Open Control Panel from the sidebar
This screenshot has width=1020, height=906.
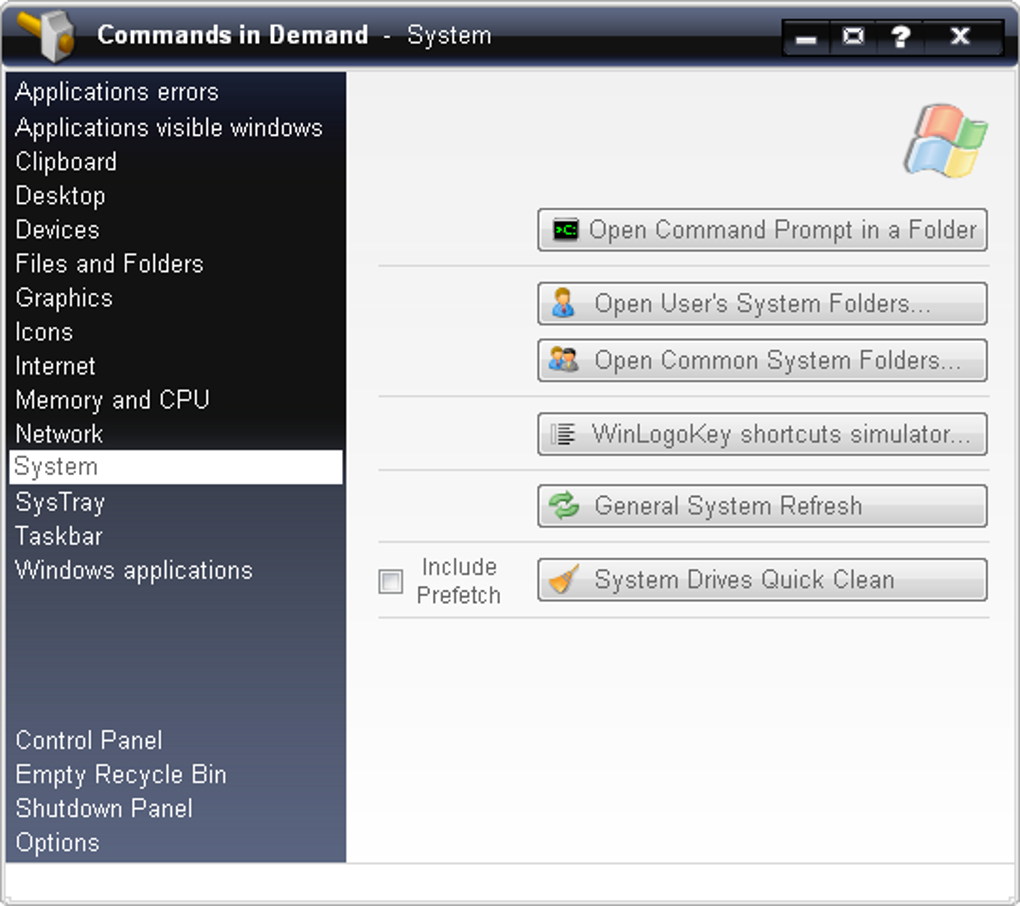[89, 741]
